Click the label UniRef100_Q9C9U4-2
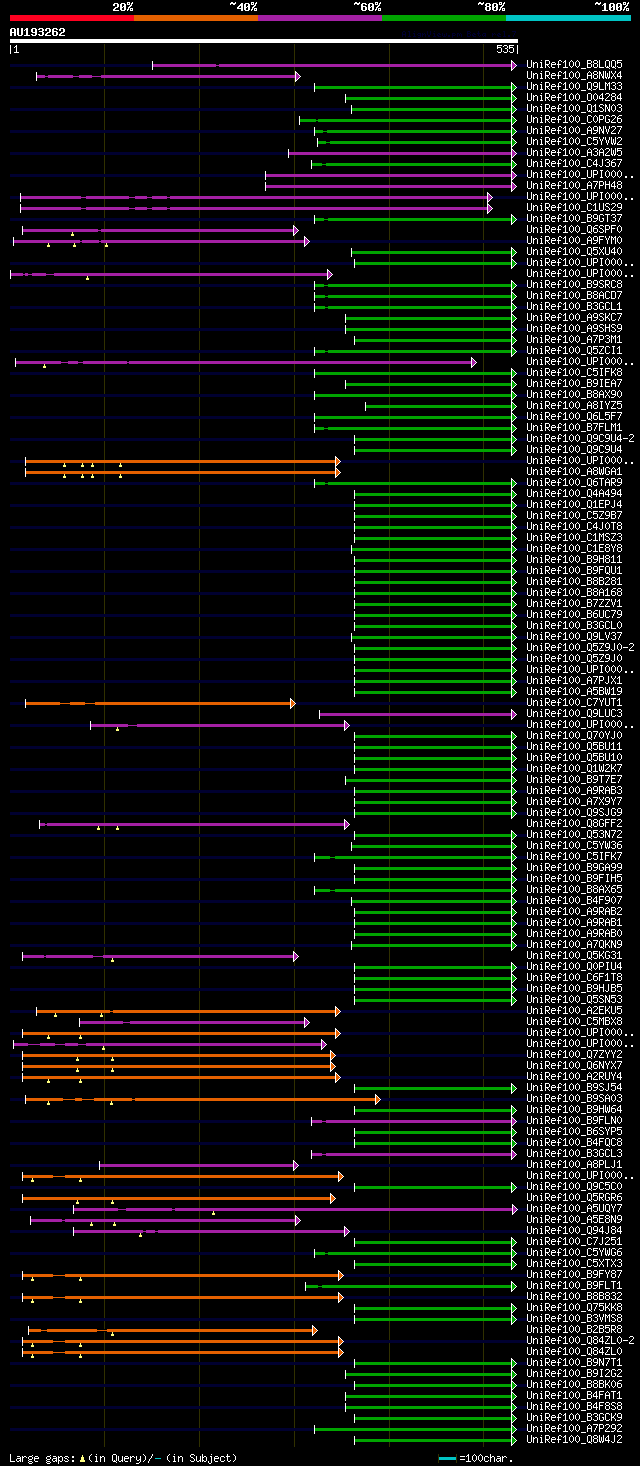The height and width of the screenshot is (1466, 640). pos(580,439)
